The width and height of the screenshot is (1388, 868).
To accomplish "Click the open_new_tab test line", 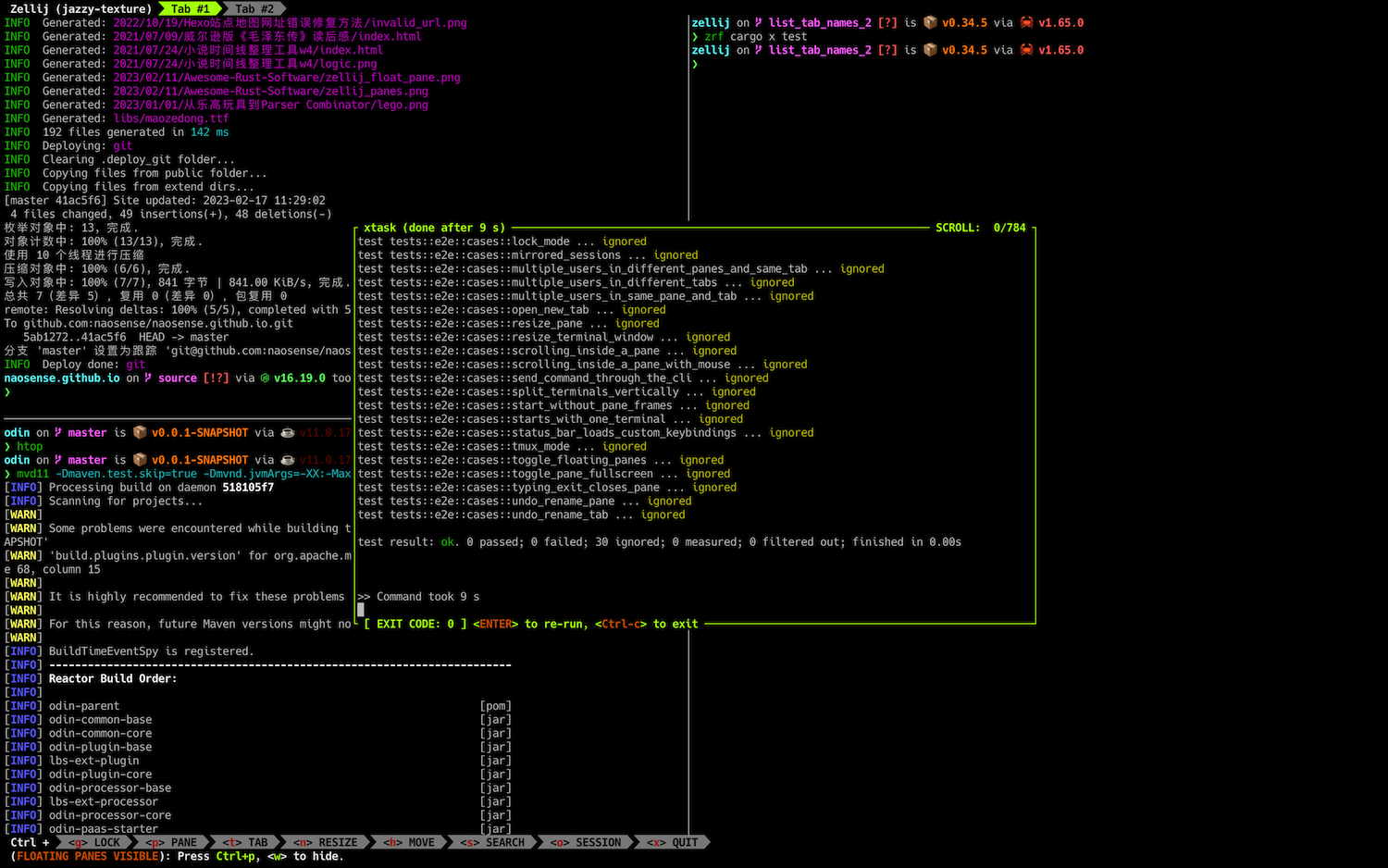I will pyautogui.click(x=512, y=310).
